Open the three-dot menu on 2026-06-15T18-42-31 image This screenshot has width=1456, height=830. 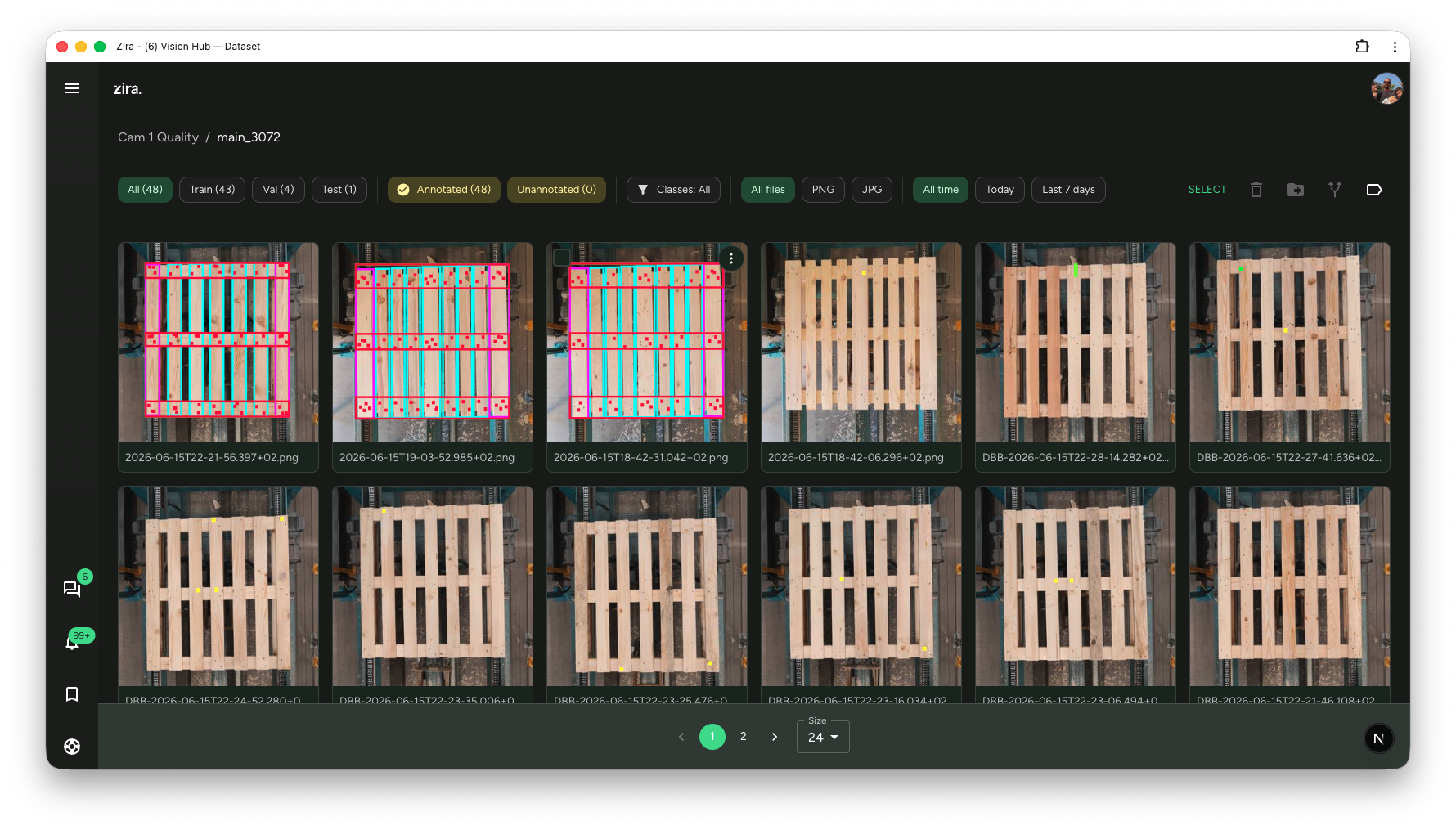click(x=731, y=258)
